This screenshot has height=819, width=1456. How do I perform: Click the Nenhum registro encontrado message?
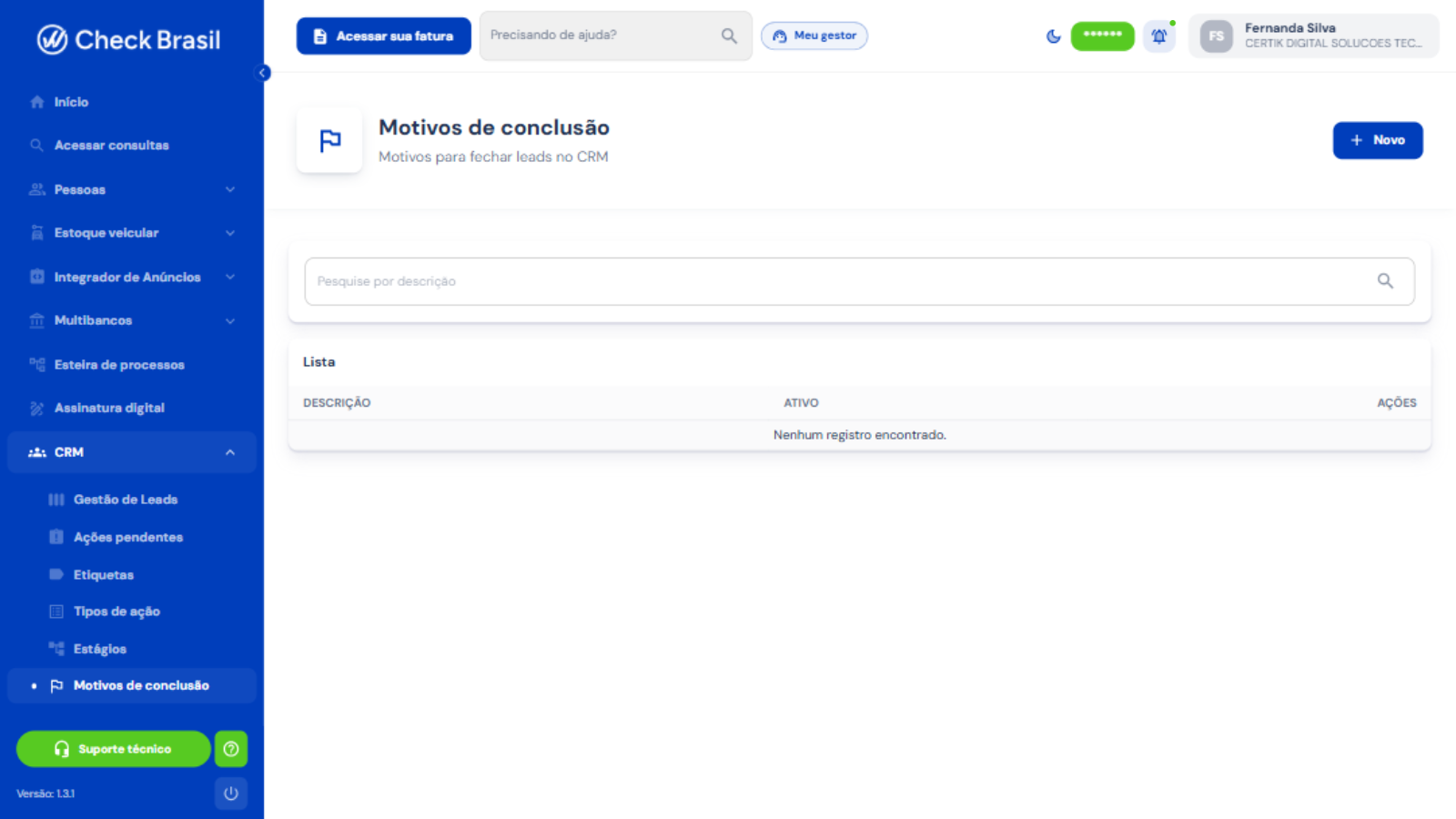pos(860,435)
